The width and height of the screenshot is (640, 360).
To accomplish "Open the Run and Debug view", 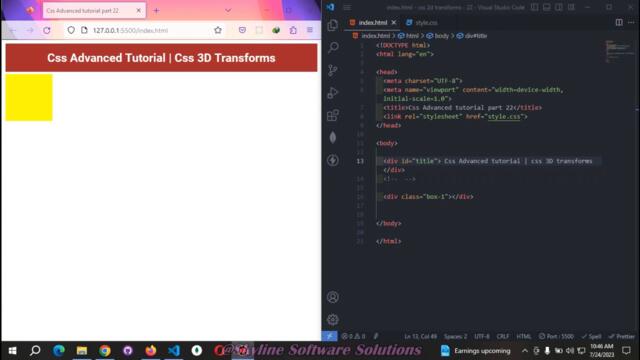I will [x=333, y=93].
